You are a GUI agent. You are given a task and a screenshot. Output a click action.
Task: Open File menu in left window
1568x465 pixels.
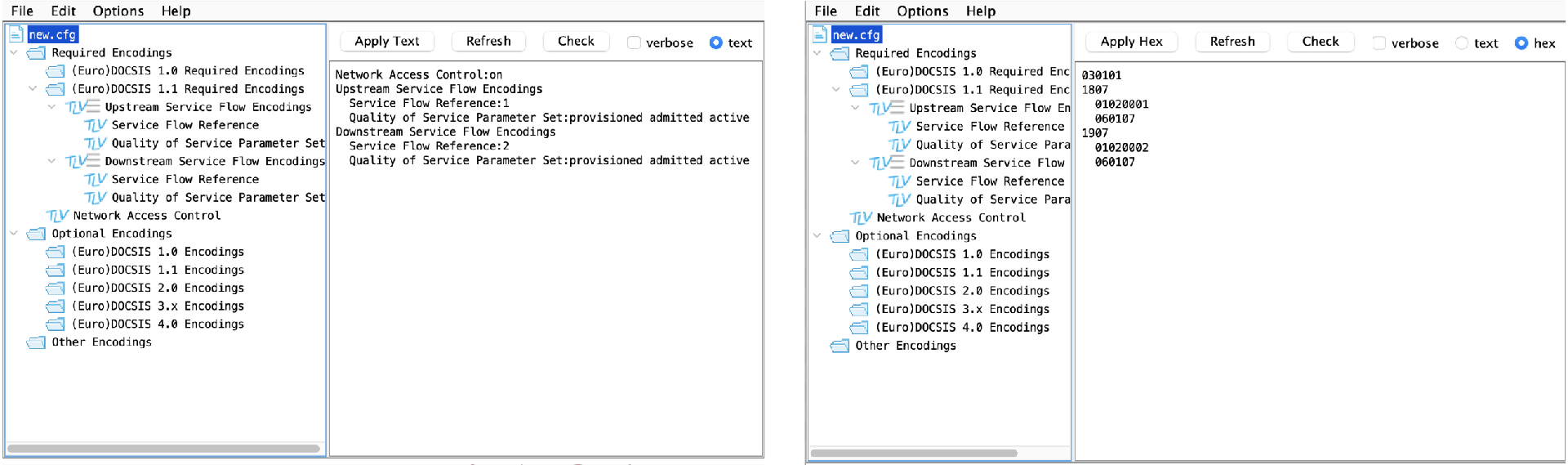pos(22,11)
